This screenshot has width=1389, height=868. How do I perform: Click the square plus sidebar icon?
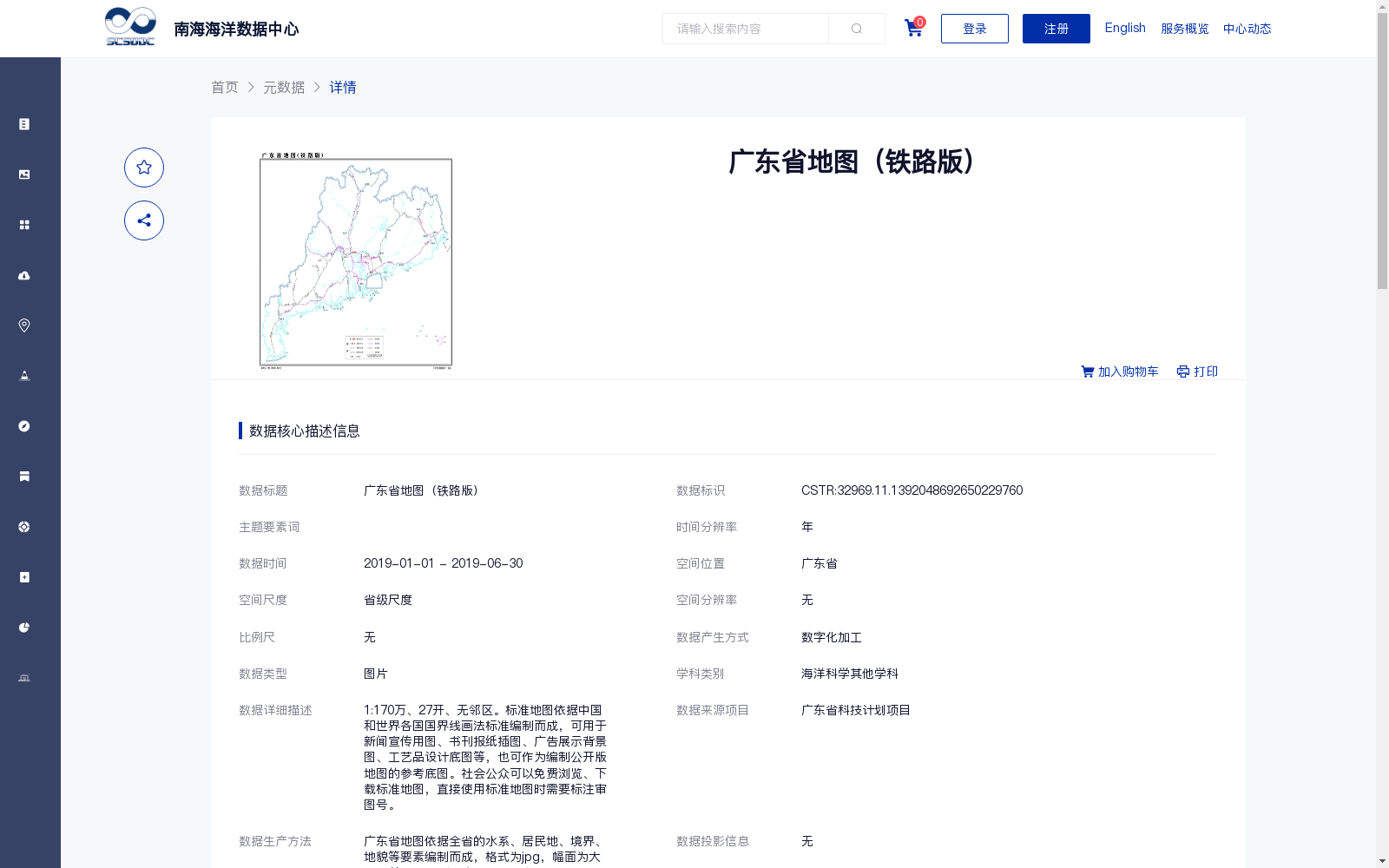[24, 577]
